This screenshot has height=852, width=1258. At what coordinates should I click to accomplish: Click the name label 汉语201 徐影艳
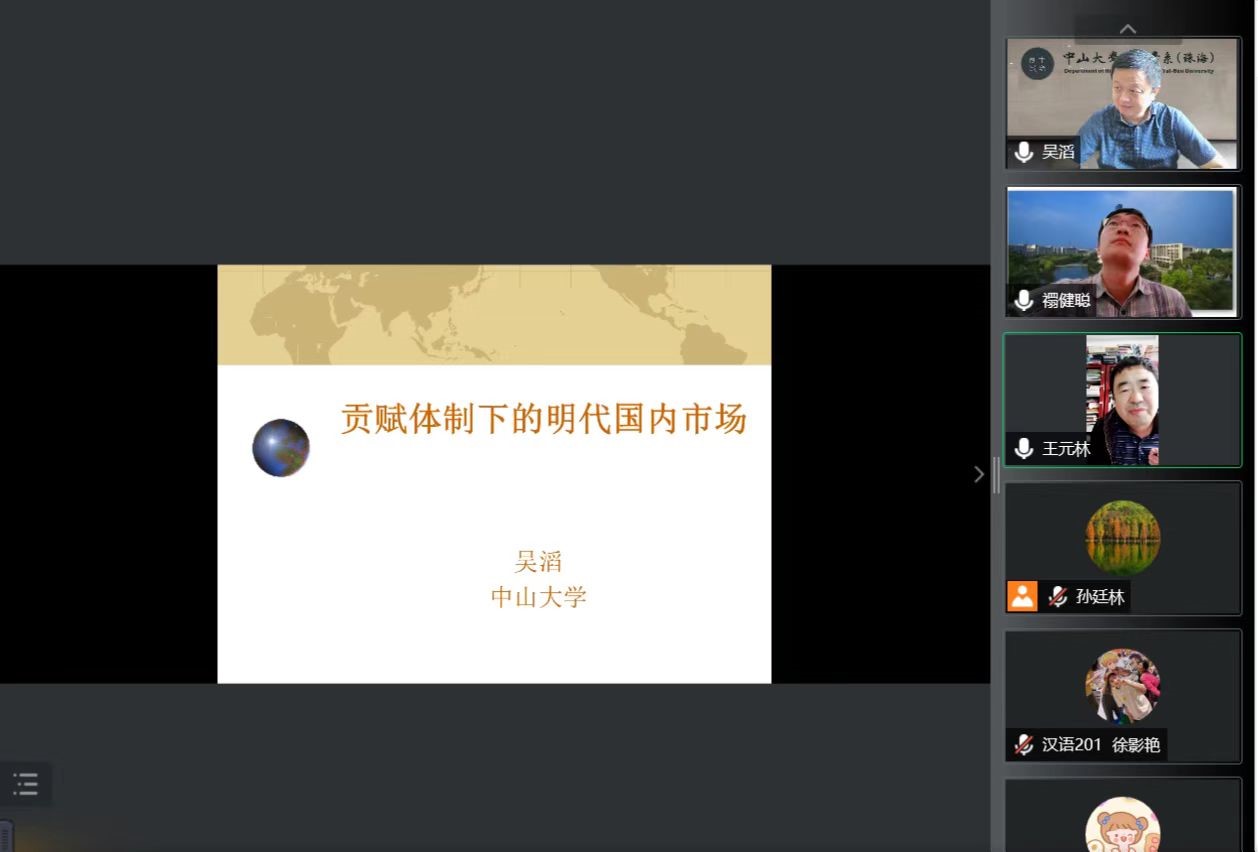point(1100,745)
